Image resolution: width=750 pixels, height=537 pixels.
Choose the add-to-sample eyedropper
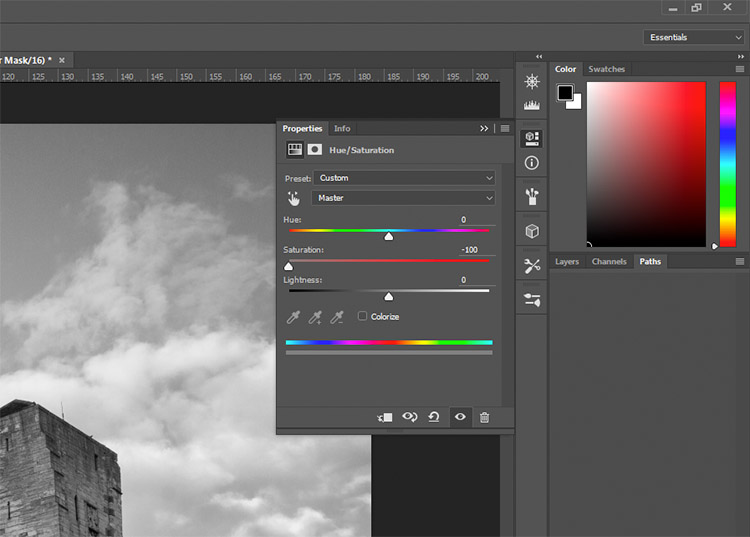coord(315,317)
